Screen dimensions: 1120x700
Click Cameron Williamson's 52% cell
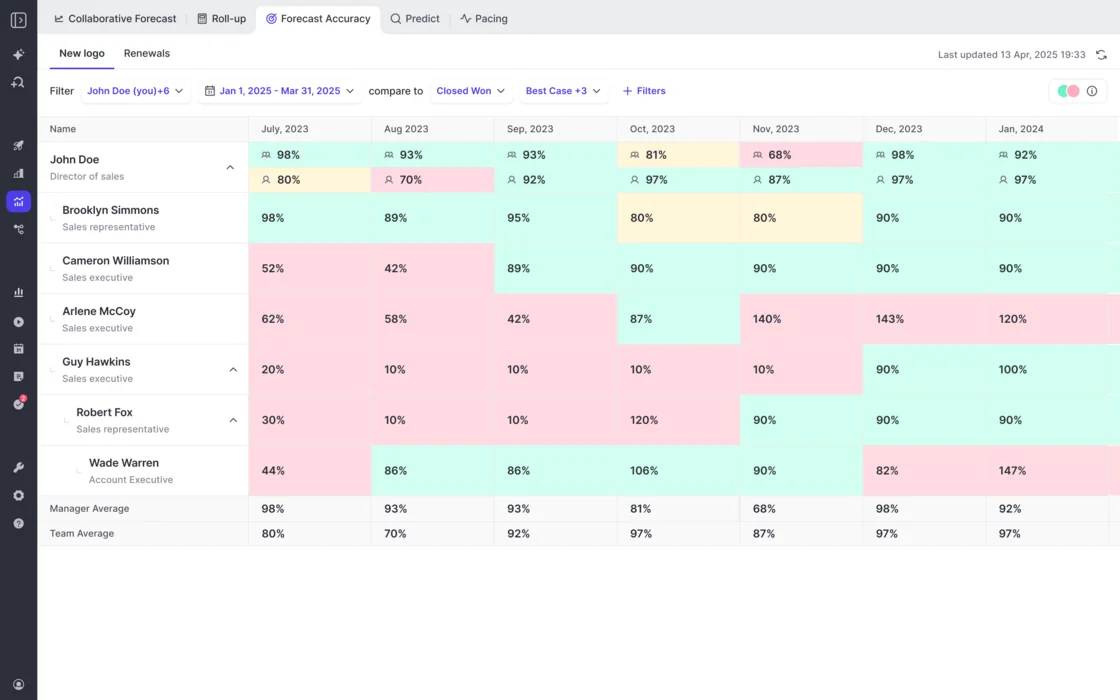coord(309,269)
